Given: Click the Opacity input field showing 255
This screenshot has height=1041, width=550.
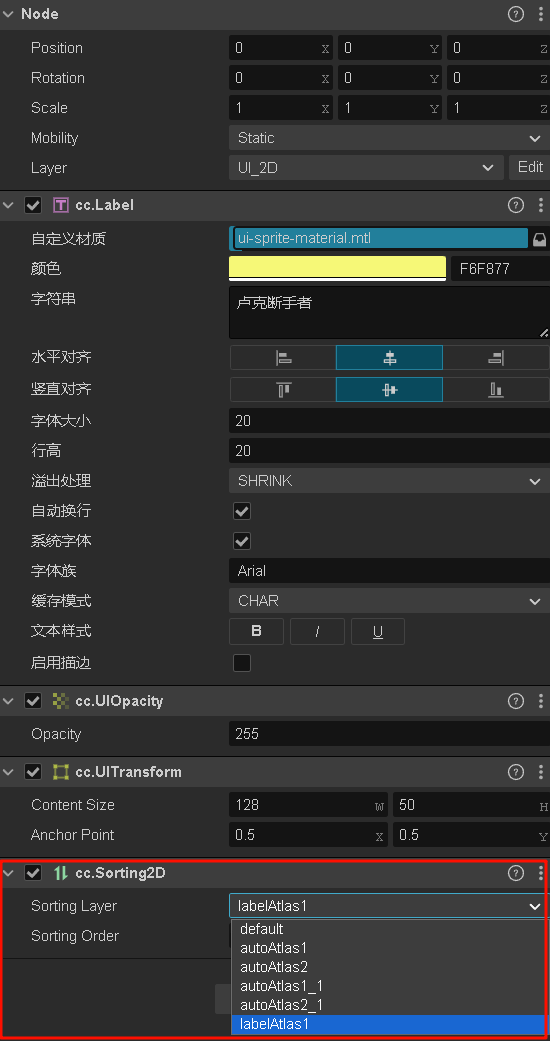Looking at the screenshot, I should (x=389, y=734).
